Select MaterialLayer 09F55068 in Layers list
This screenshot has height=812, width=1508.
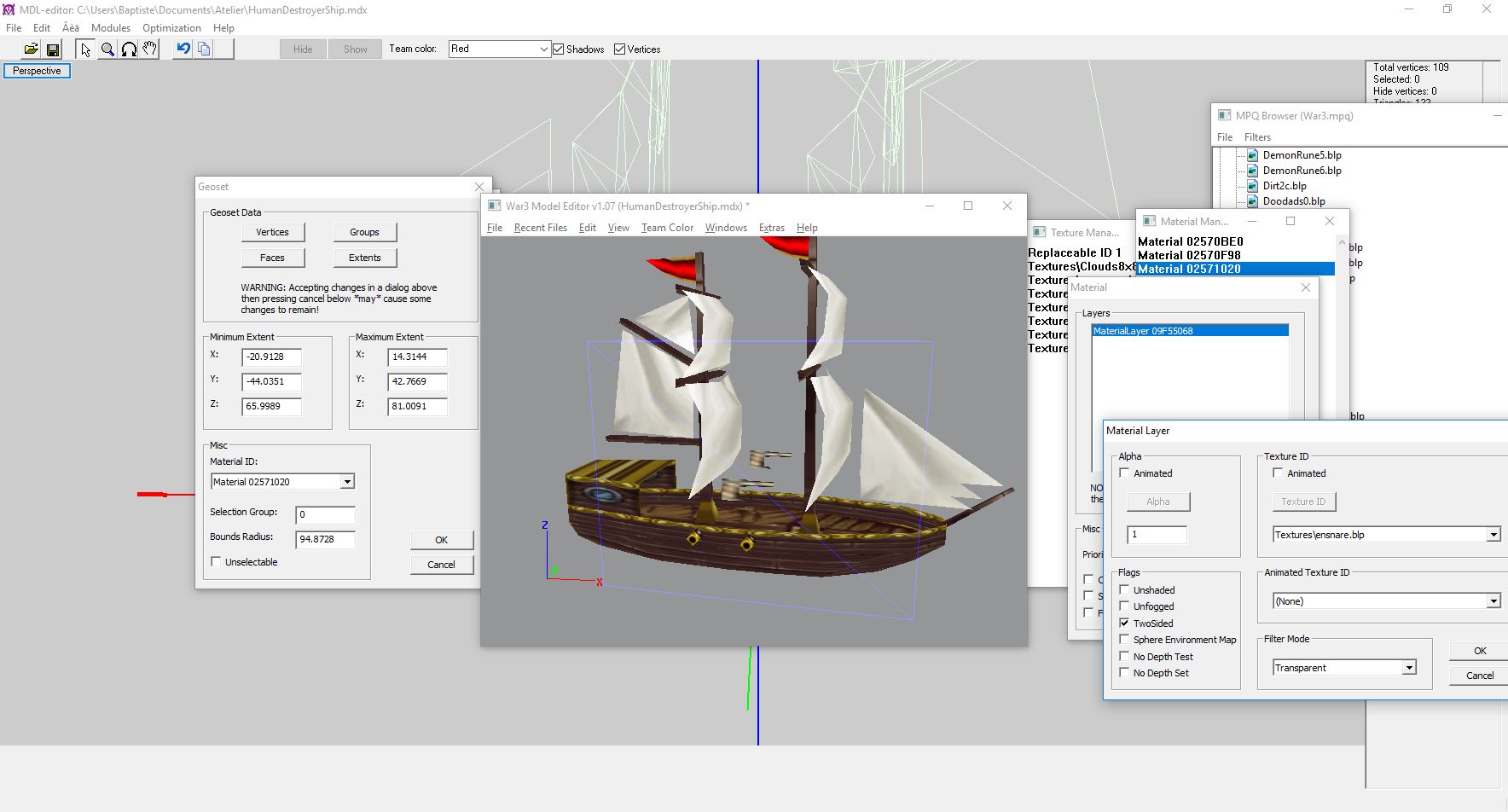click(1190, 331)
